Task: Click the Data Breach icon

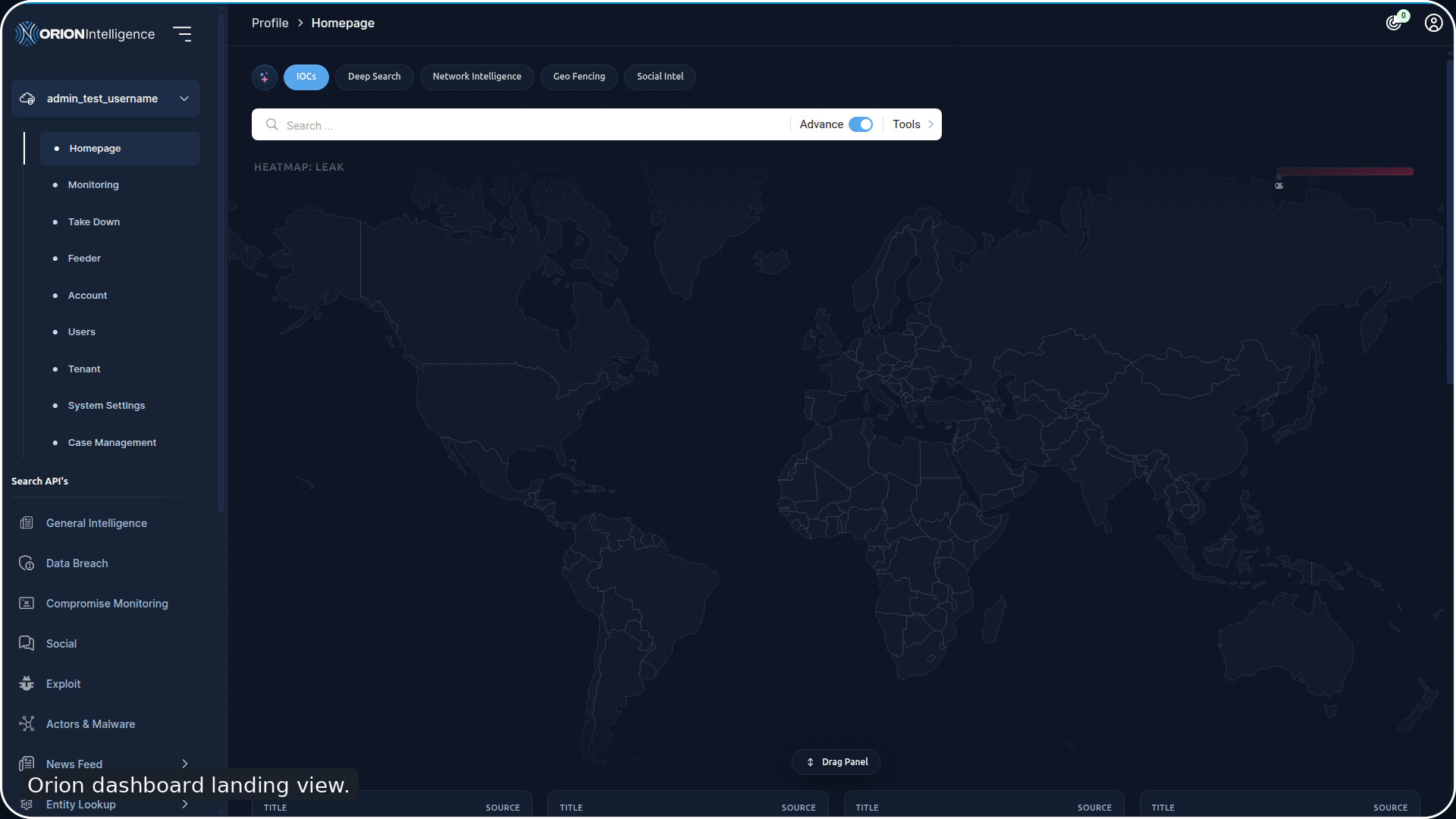Action: [x=27, y=563]
